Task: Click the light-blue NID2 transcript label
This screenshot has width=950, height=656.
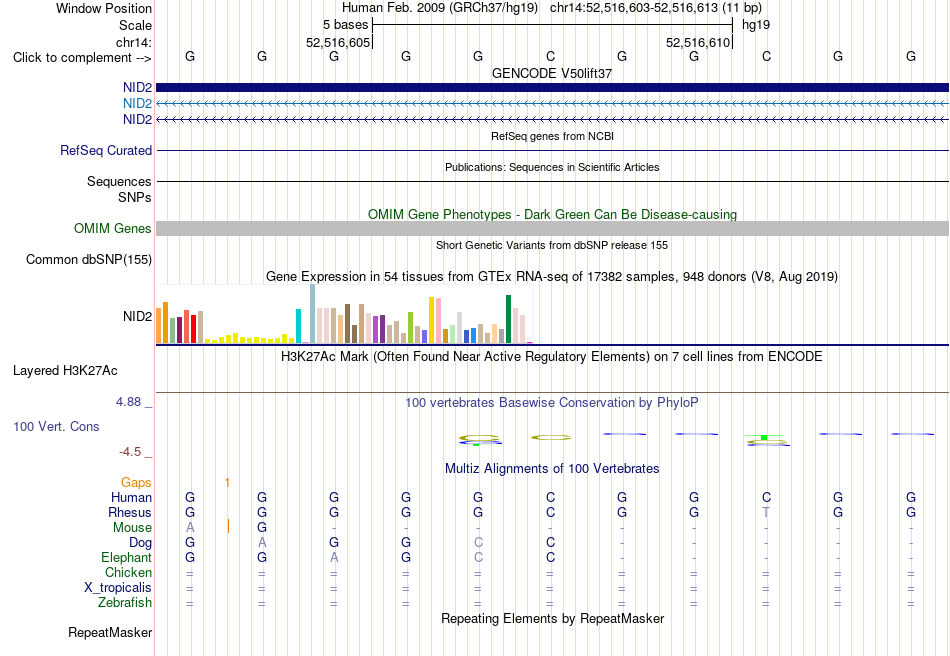Action: (x=137, y=103)
